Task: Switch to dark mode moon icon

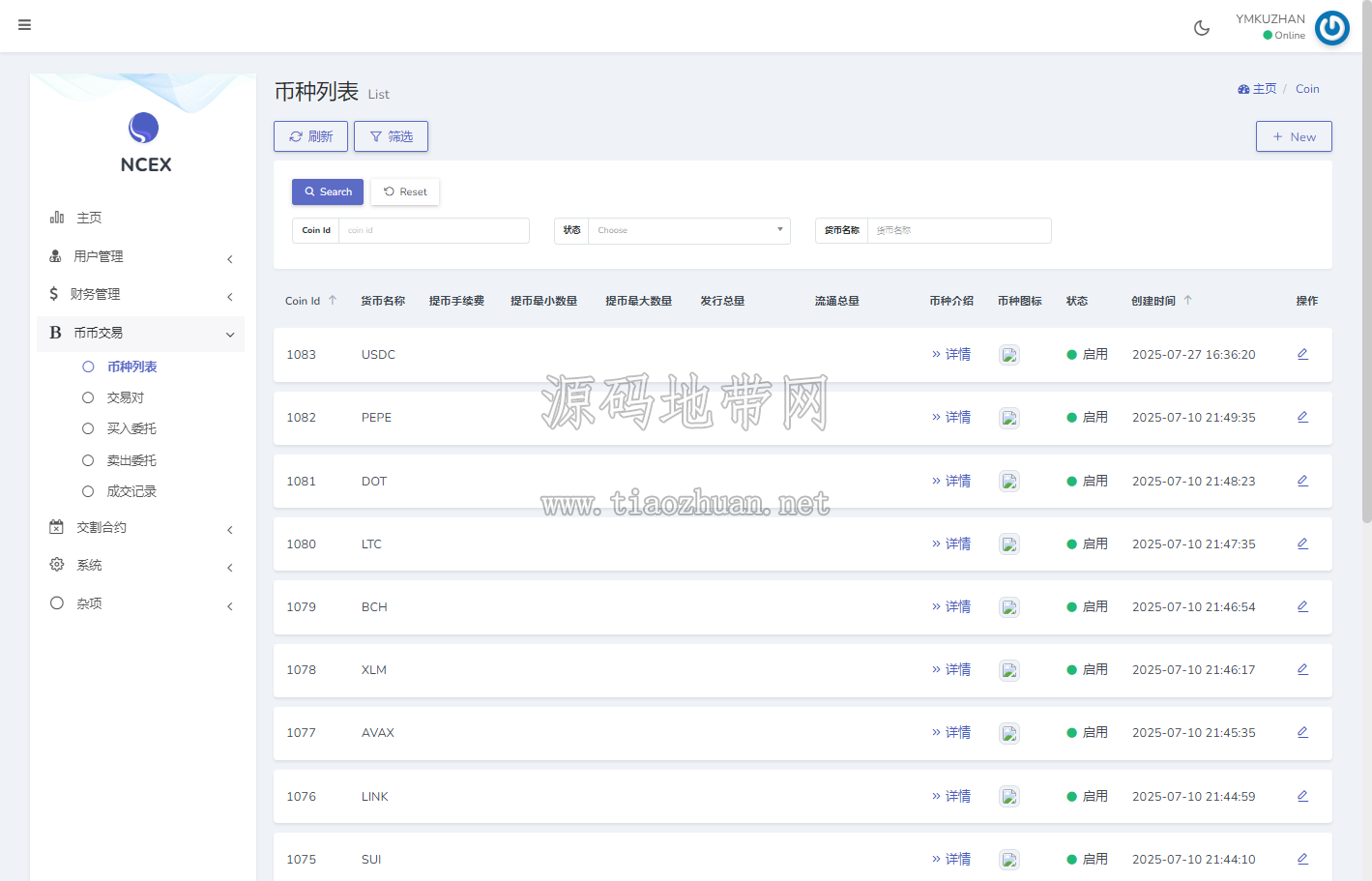Action: click(x=1202, y=28)
